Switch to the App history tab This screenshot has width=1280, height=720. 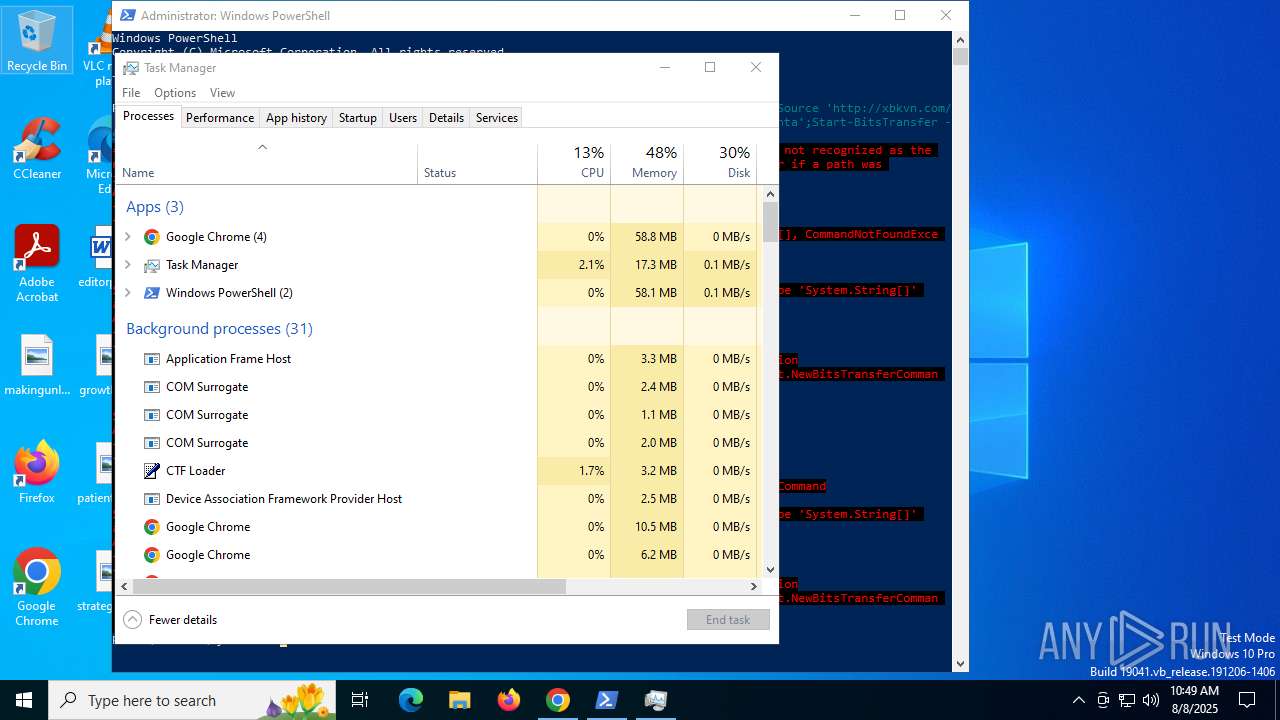coord(296,118)
